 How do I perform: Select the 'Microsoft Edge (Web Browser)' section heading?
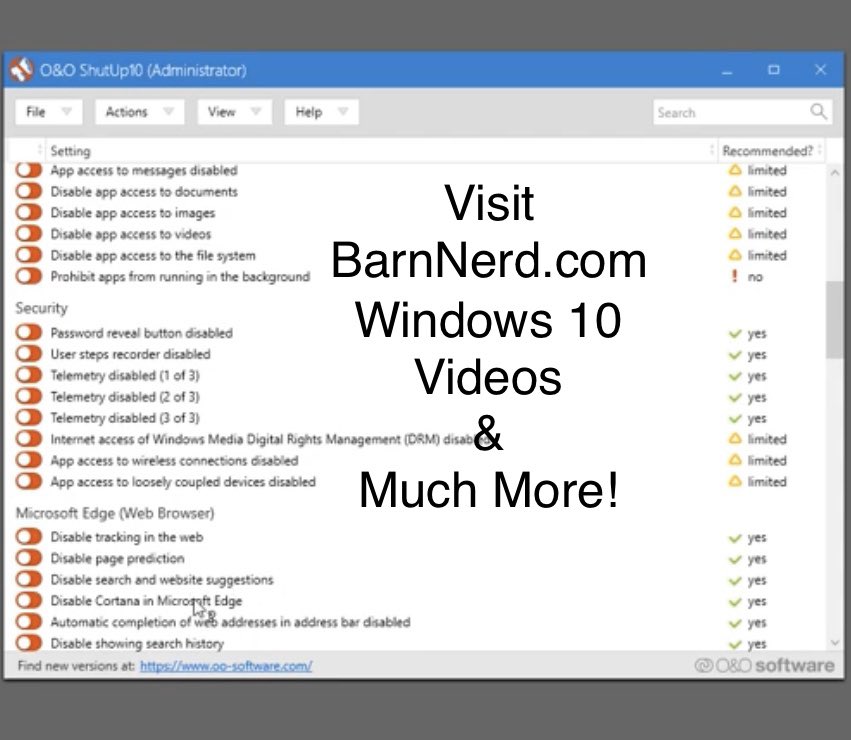[x=115, y=513]
